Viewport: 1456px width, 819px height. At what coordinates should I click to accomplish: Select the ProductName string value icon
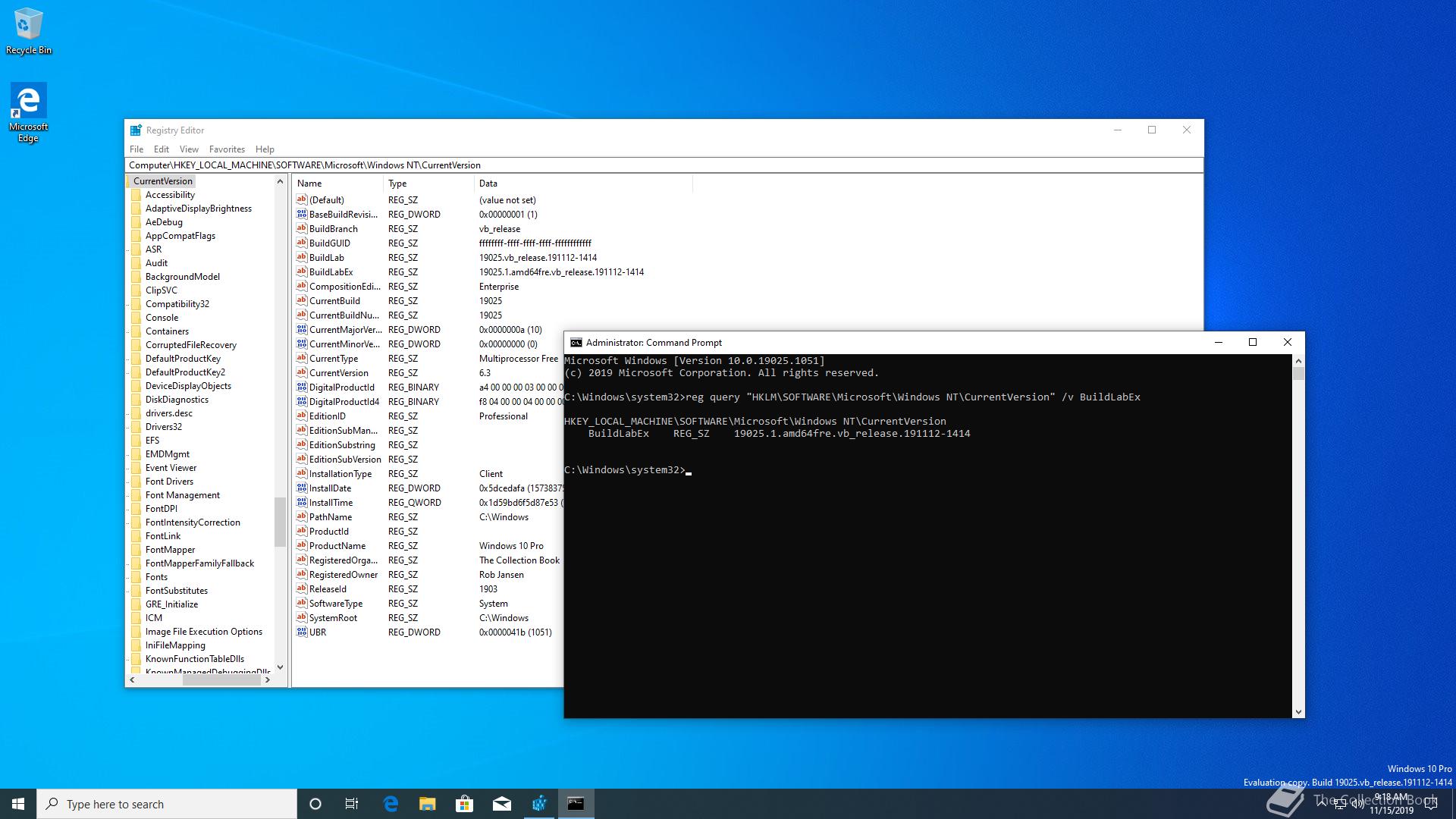coord(302,545)
